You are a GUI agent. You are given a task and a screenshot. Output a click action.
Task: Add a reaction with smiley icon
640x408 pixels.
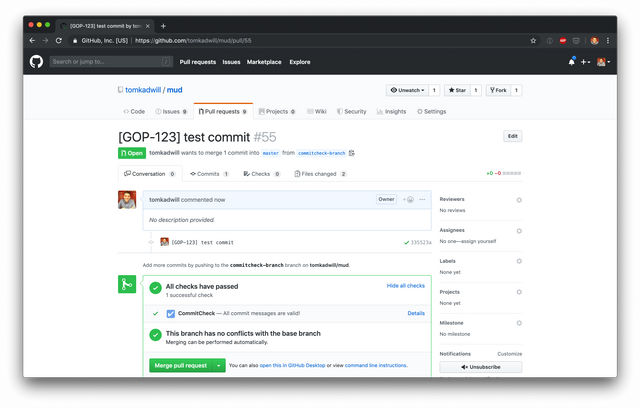point(409,200)
